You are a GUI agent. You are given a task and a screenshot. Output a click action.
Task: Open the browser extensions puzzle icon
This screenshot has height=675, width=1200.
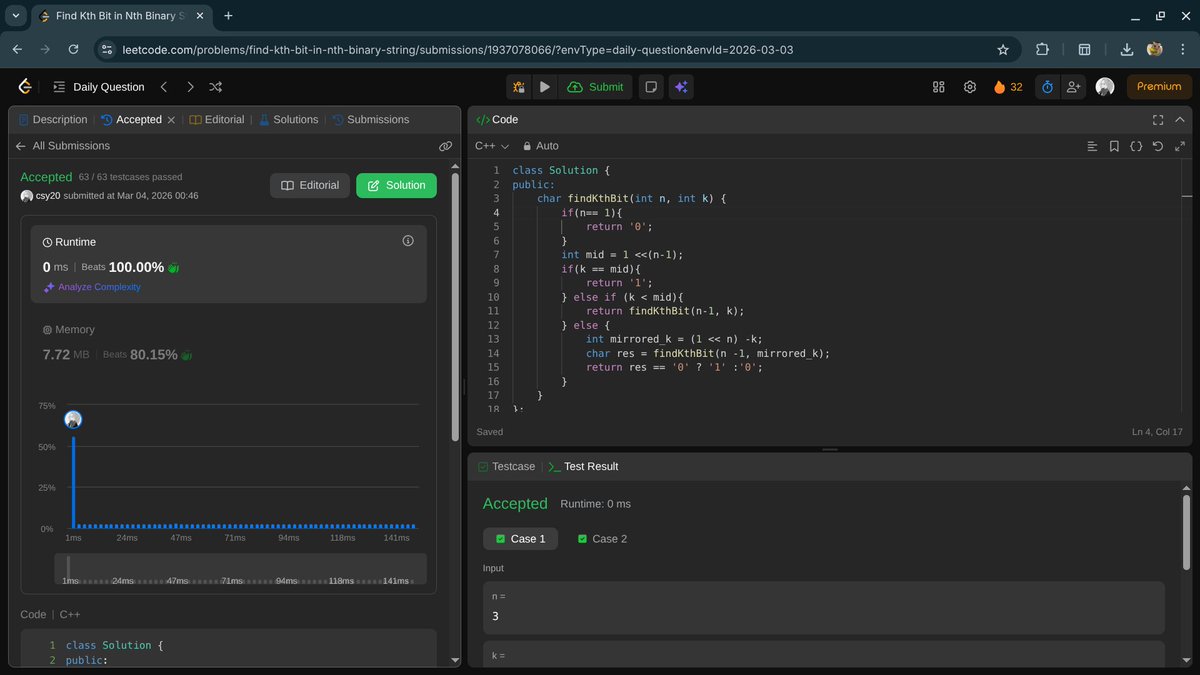click(x=1043, y=49)
